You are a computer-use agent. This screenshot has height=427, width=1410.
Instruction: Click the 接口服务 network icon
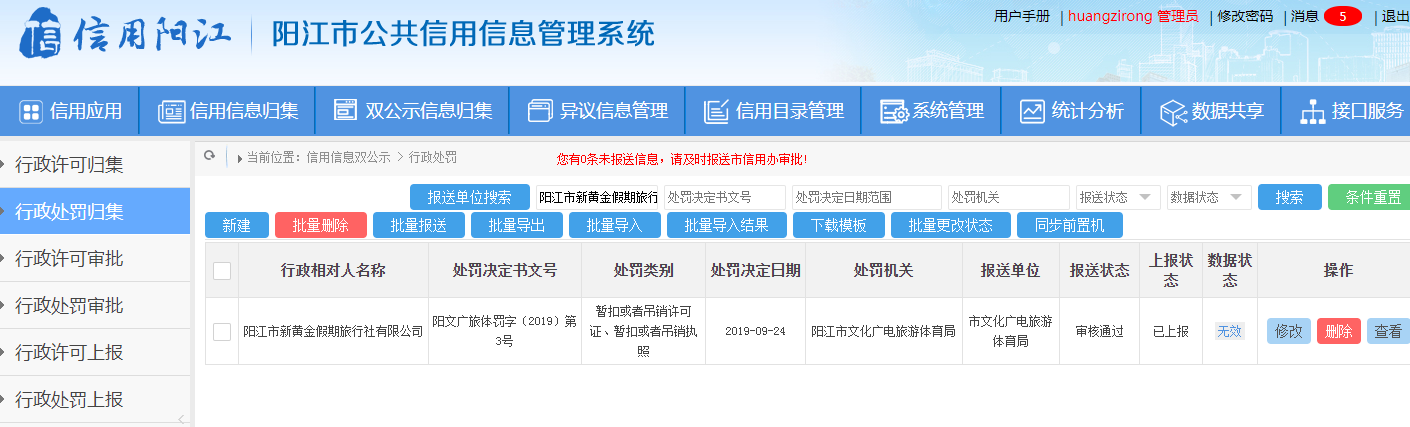1312,112
